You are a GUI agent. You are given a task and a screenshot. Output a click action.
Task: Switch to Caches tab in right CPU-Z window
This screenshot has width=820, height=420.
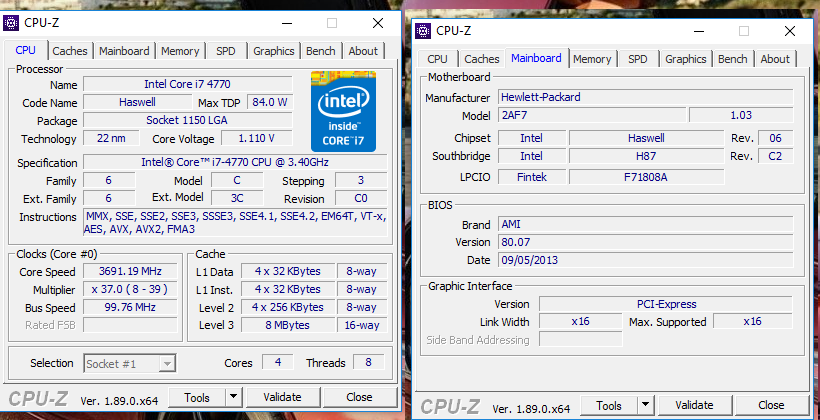coord(482,59)
